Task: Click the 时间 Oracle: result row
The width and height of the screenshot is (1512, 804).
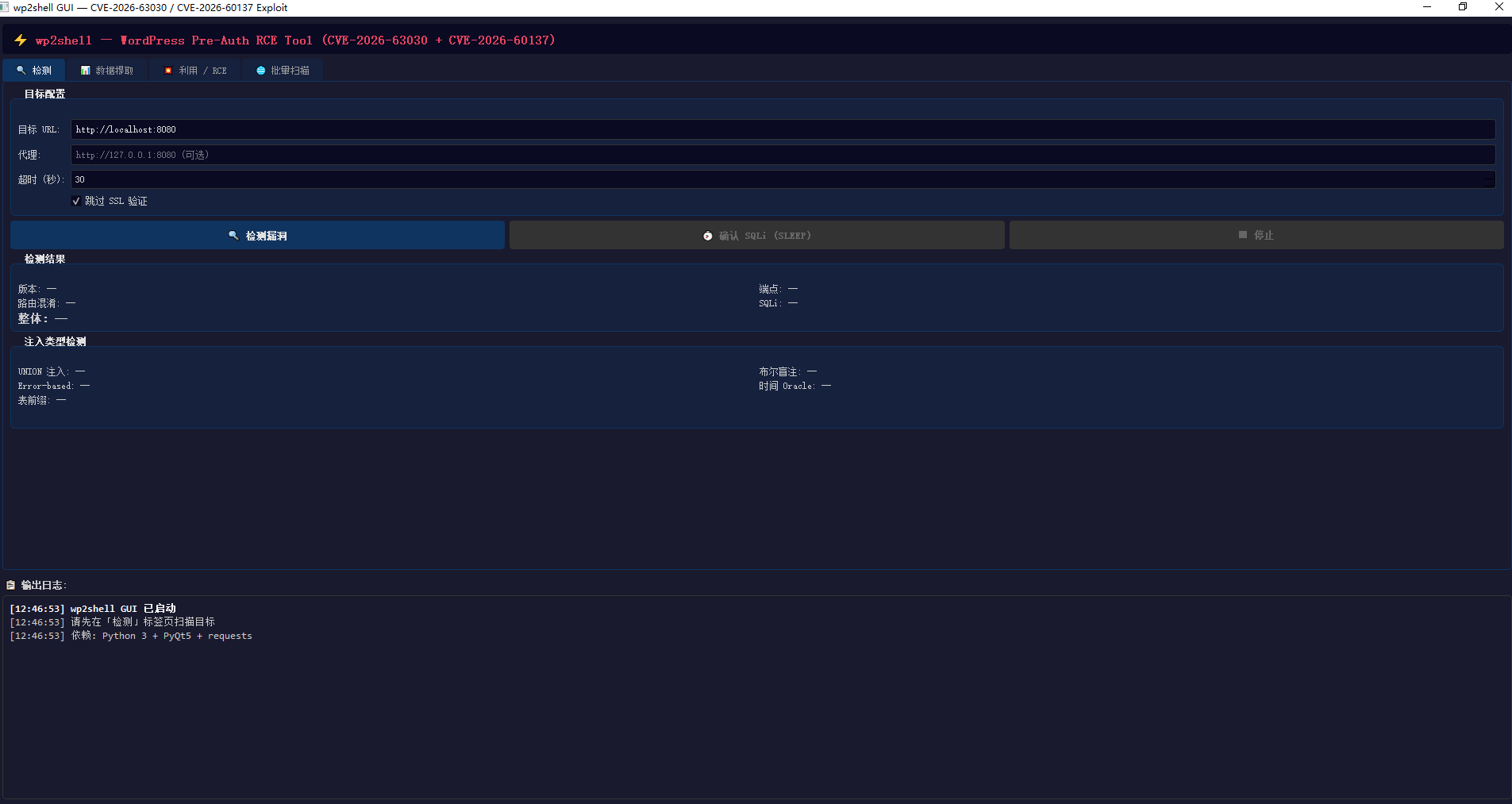Action: 794,386
